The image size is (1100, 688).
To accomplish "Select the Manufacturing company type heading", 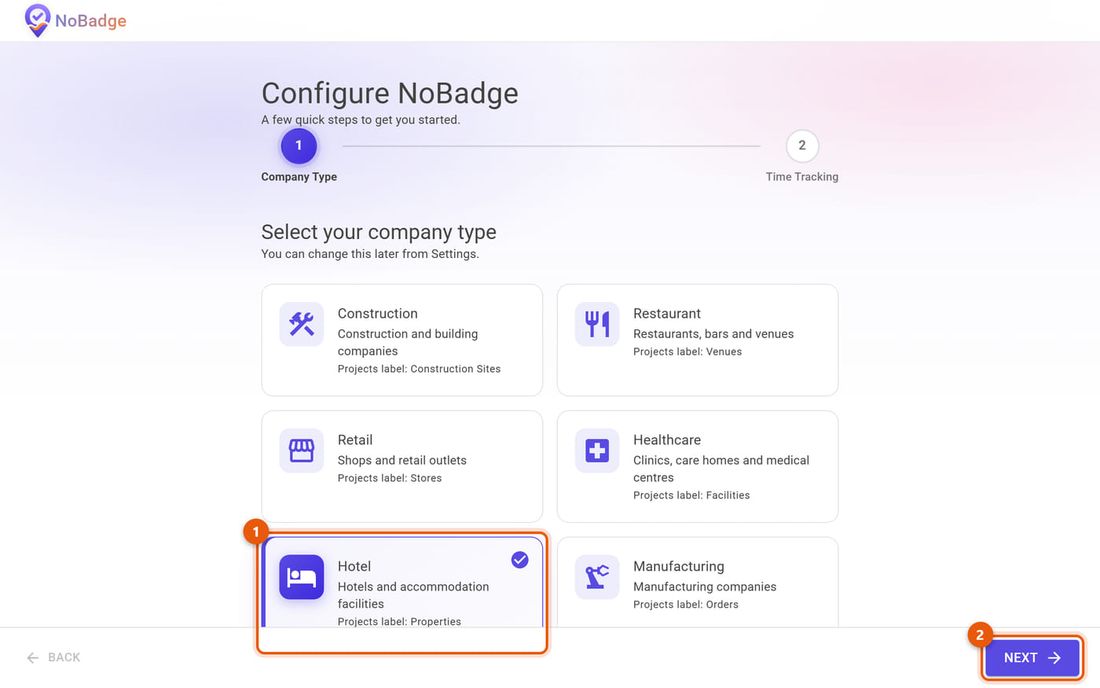I will tap(678, 566).
